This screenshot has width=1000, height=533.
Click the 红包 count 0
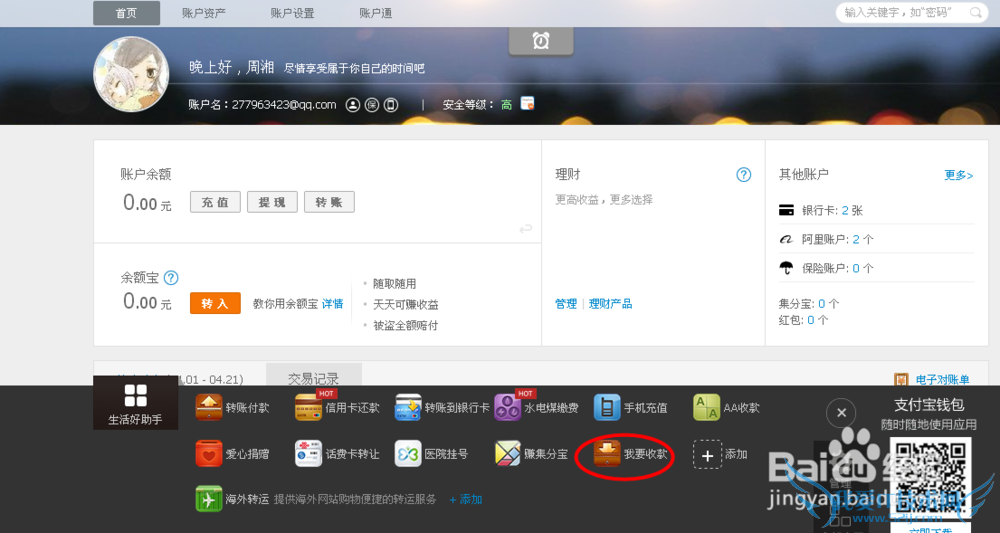click(811, 320)
